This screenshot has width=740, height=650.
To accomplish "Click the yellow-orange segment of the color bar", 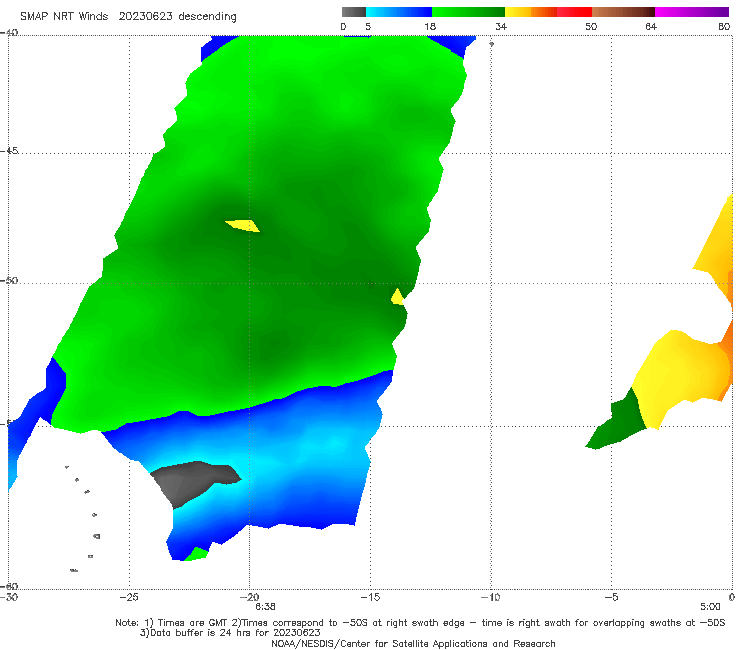I will coord(531,12).
